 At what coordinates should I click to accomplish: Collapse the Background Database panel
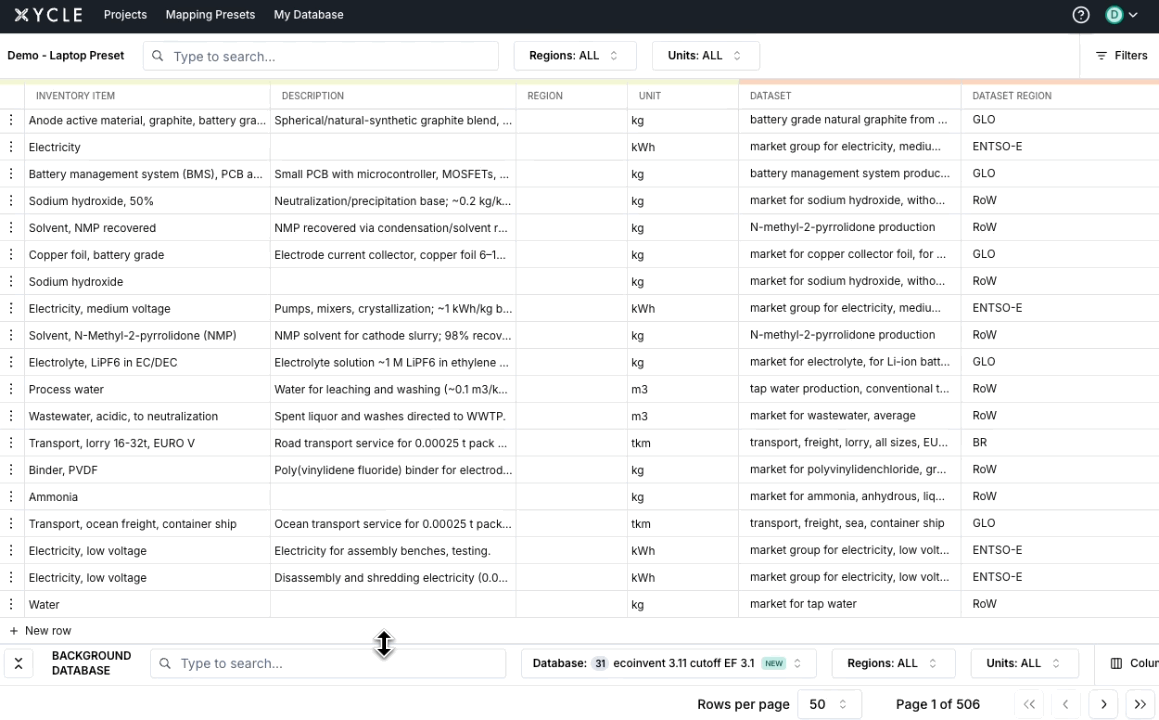pos(18,663)
